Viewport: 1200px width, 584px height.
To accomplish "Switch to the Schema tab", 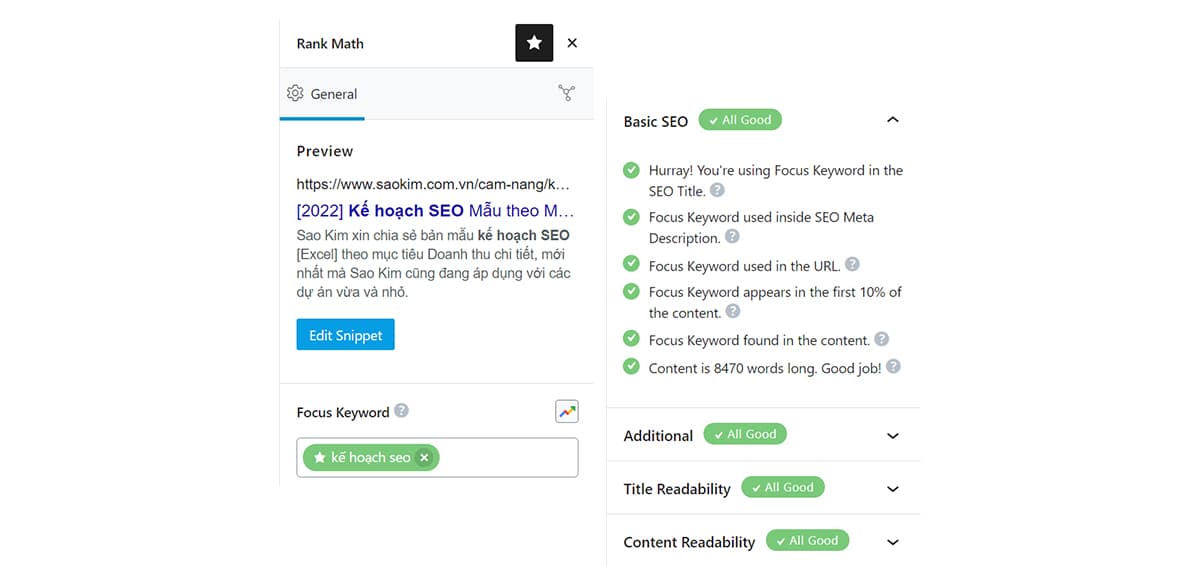I will pos(567,92).
